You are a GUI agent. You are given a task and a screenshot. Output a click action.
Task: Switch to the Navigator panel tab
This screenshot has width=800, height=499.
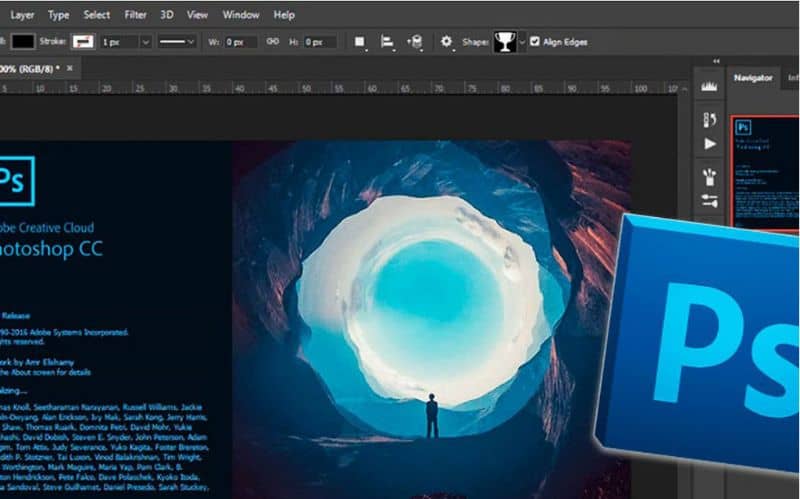point(753,78)
